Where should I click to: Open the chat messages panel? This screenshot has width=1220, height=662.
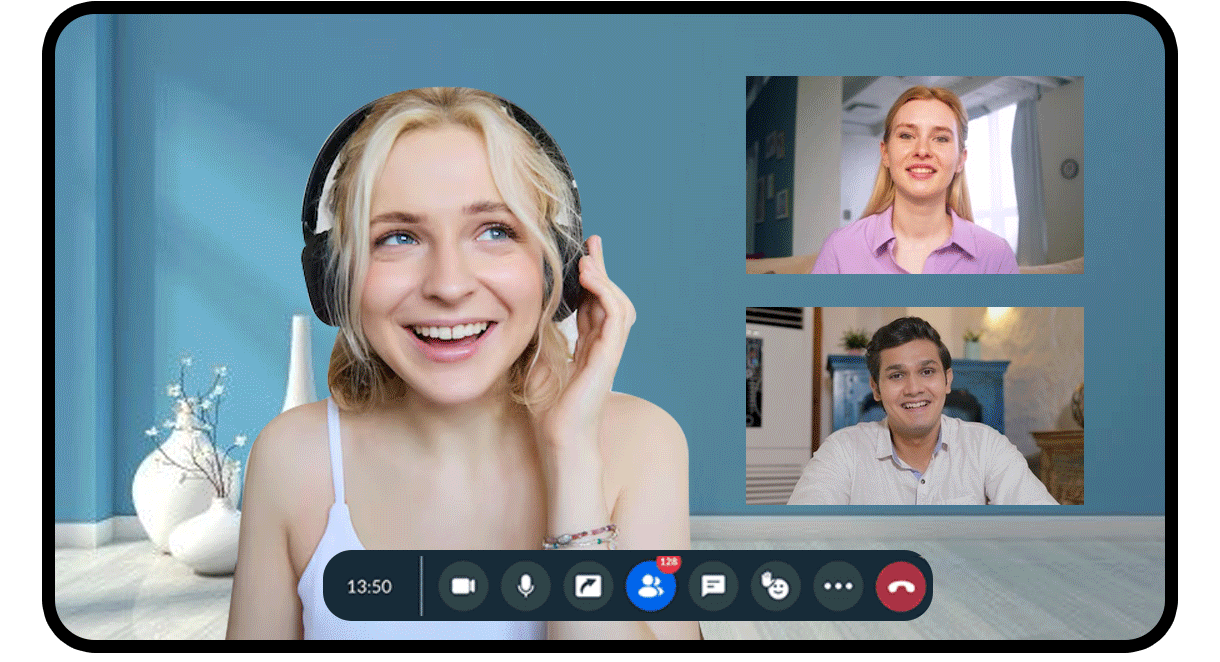713,586
